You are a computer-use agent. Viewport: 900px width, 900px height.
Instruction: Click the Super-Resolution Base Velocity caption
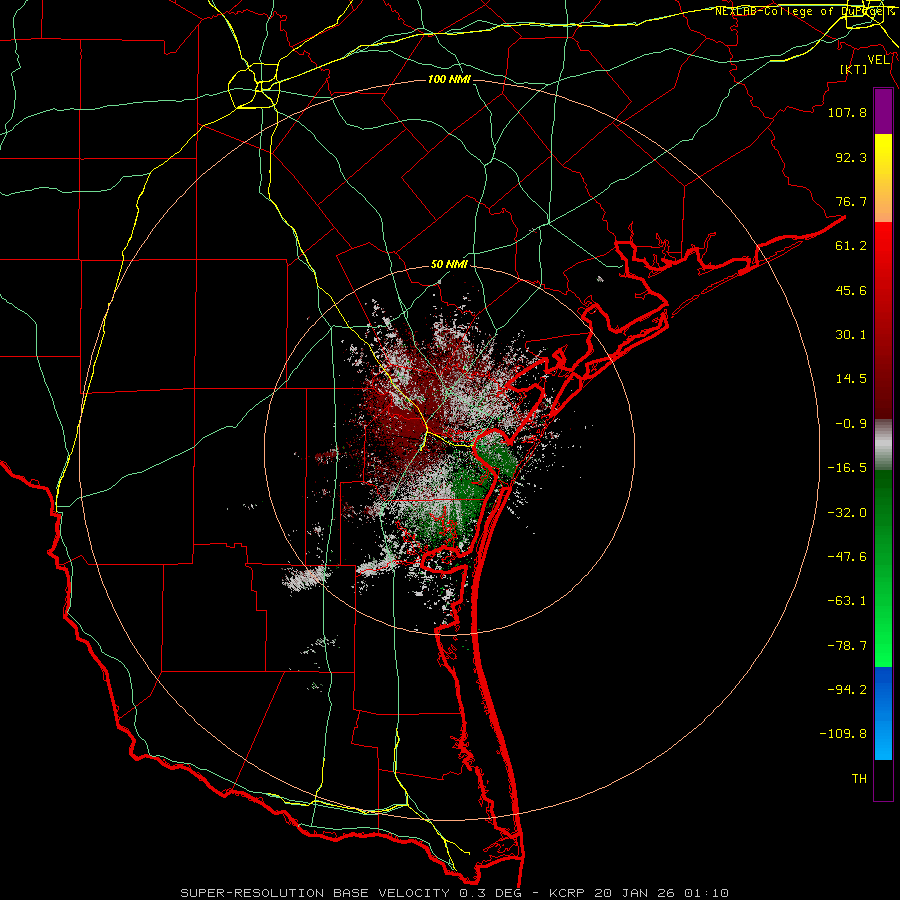coord(454,893)
